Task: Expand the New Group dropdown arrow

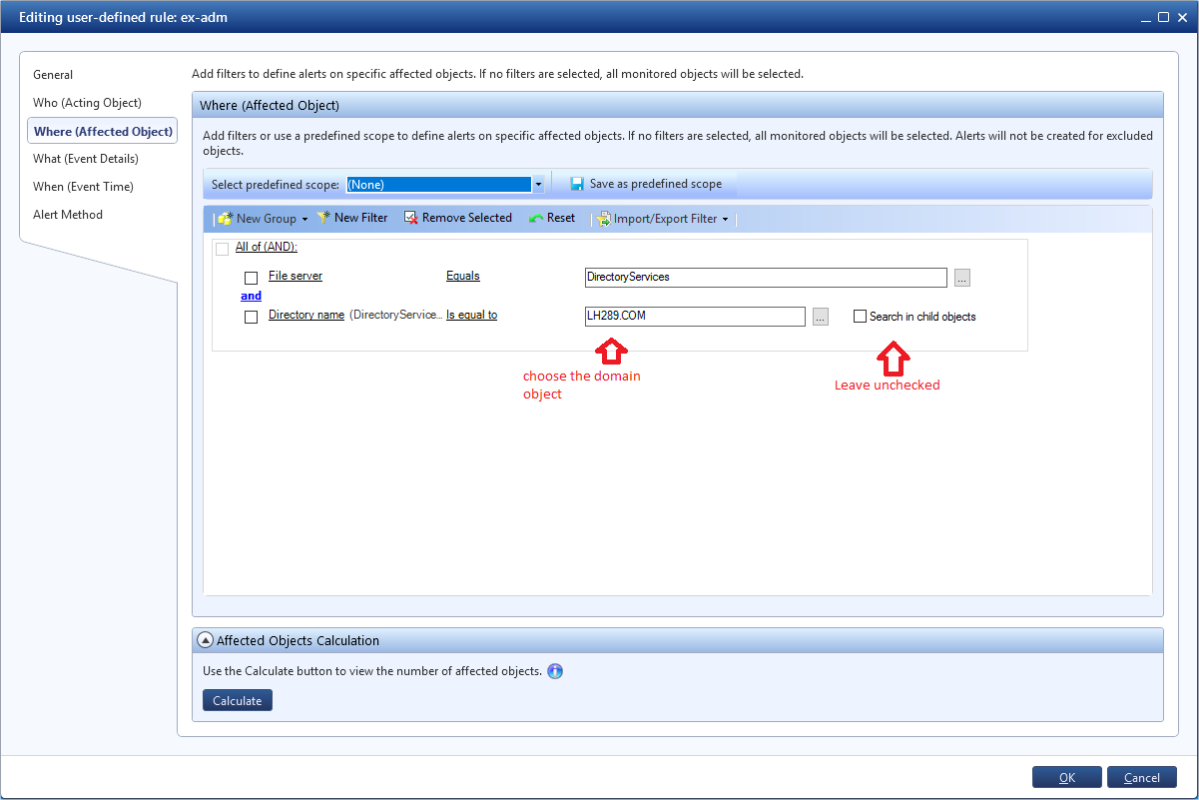Action: (x=305, y=220)
